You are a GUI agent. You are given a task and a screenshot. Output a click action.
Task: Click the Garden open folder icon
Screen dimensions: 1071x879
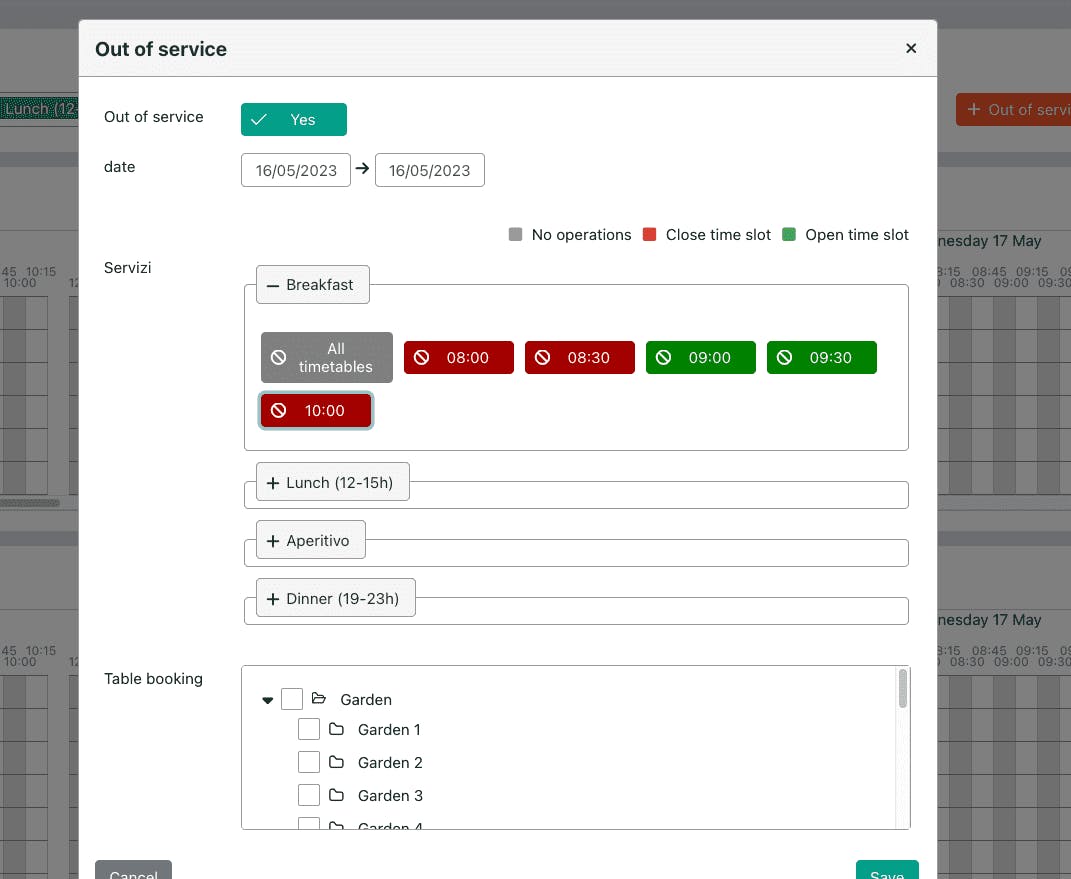[x=318, y=698]
